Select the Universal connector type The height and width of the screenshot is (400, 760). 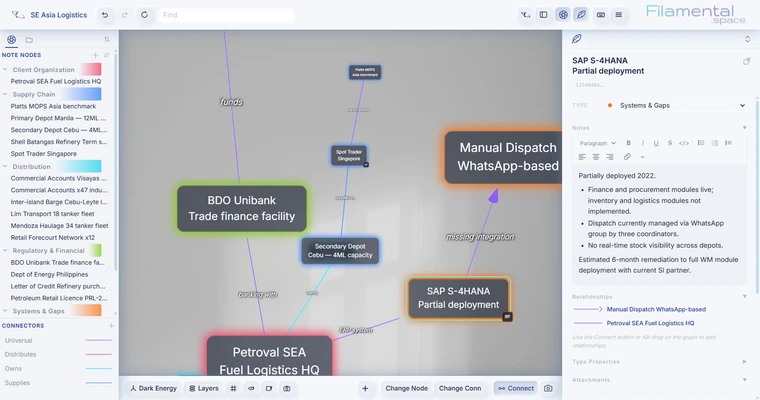pyautogui.click(x=58, y=340)
